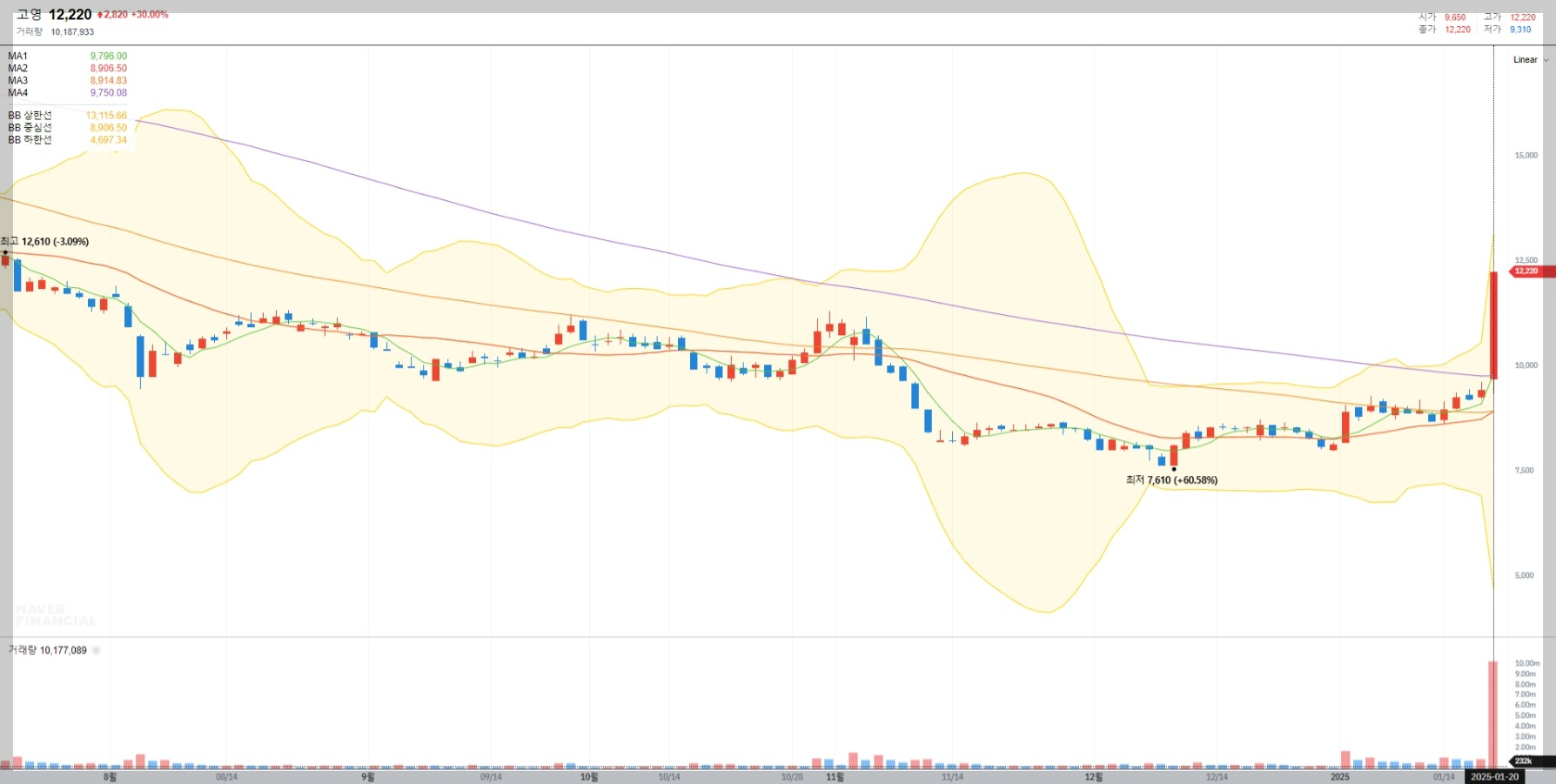Open the Linear scale dropdown
This screenshot has height=784, width=1556.
pyautogui.click(x=1531, y=60)
